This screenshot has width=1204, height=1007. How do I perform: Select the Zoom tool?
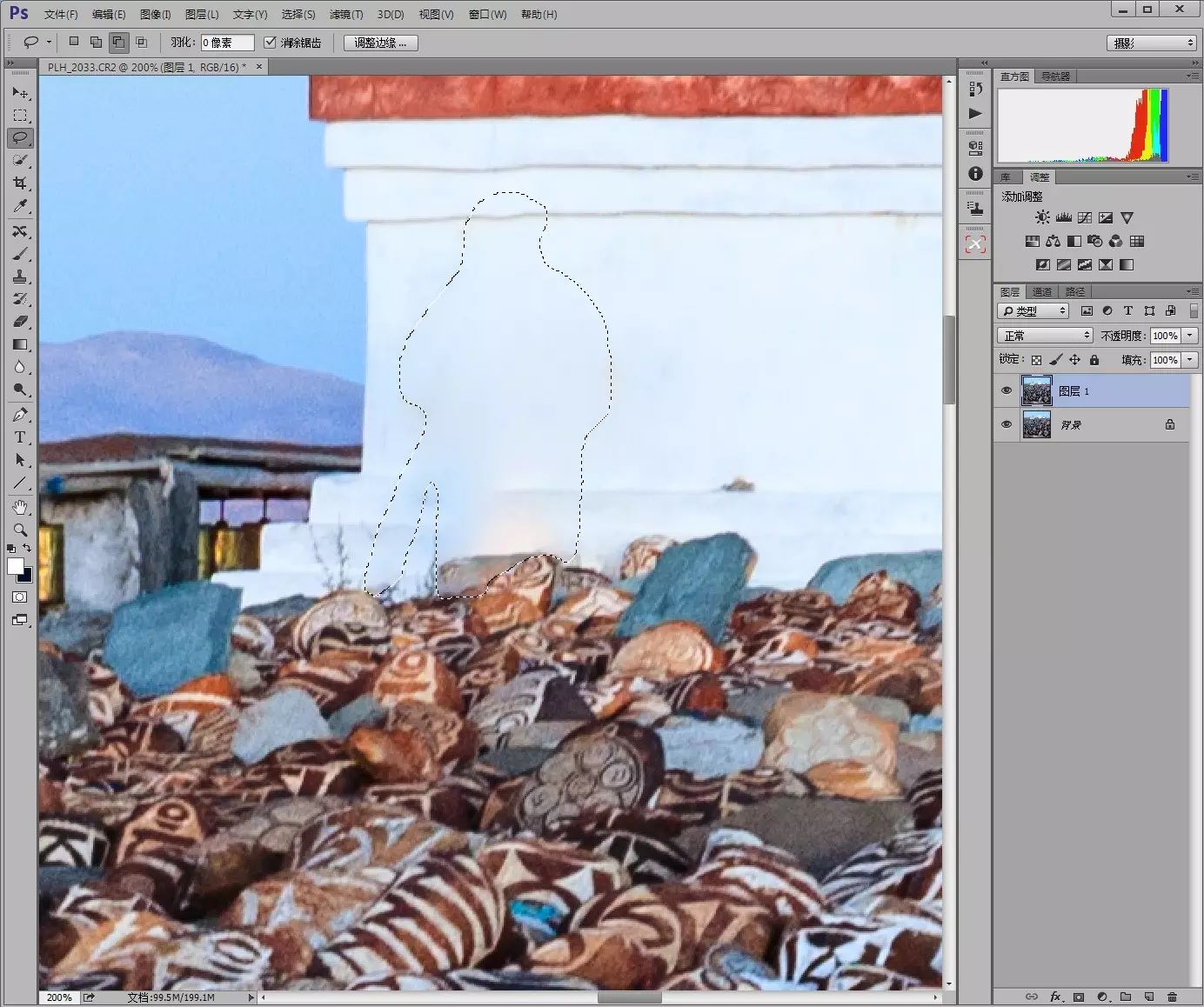20,530
